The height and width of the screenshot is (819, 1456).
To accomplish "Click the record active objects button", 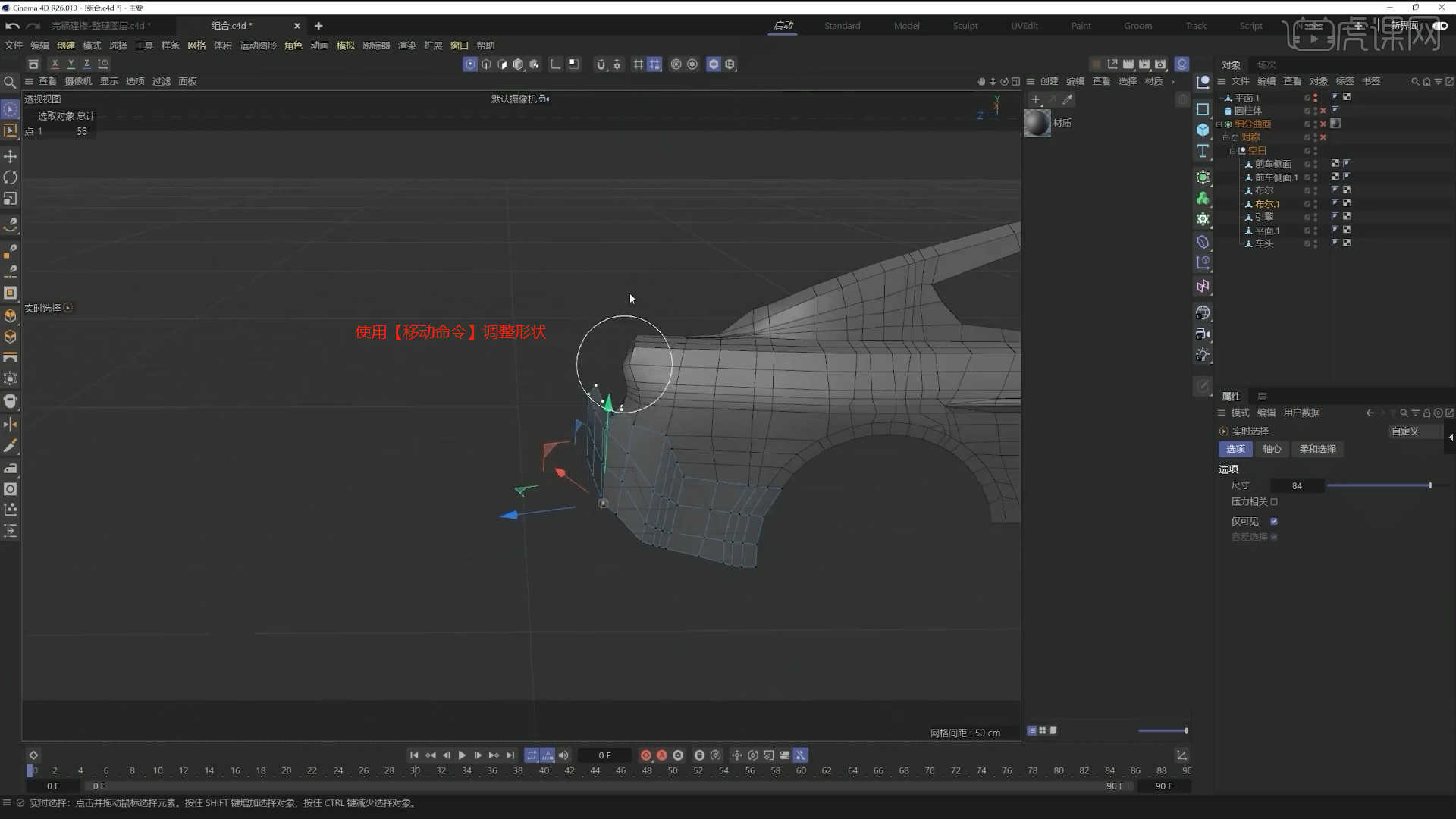I will click(645, 755).
